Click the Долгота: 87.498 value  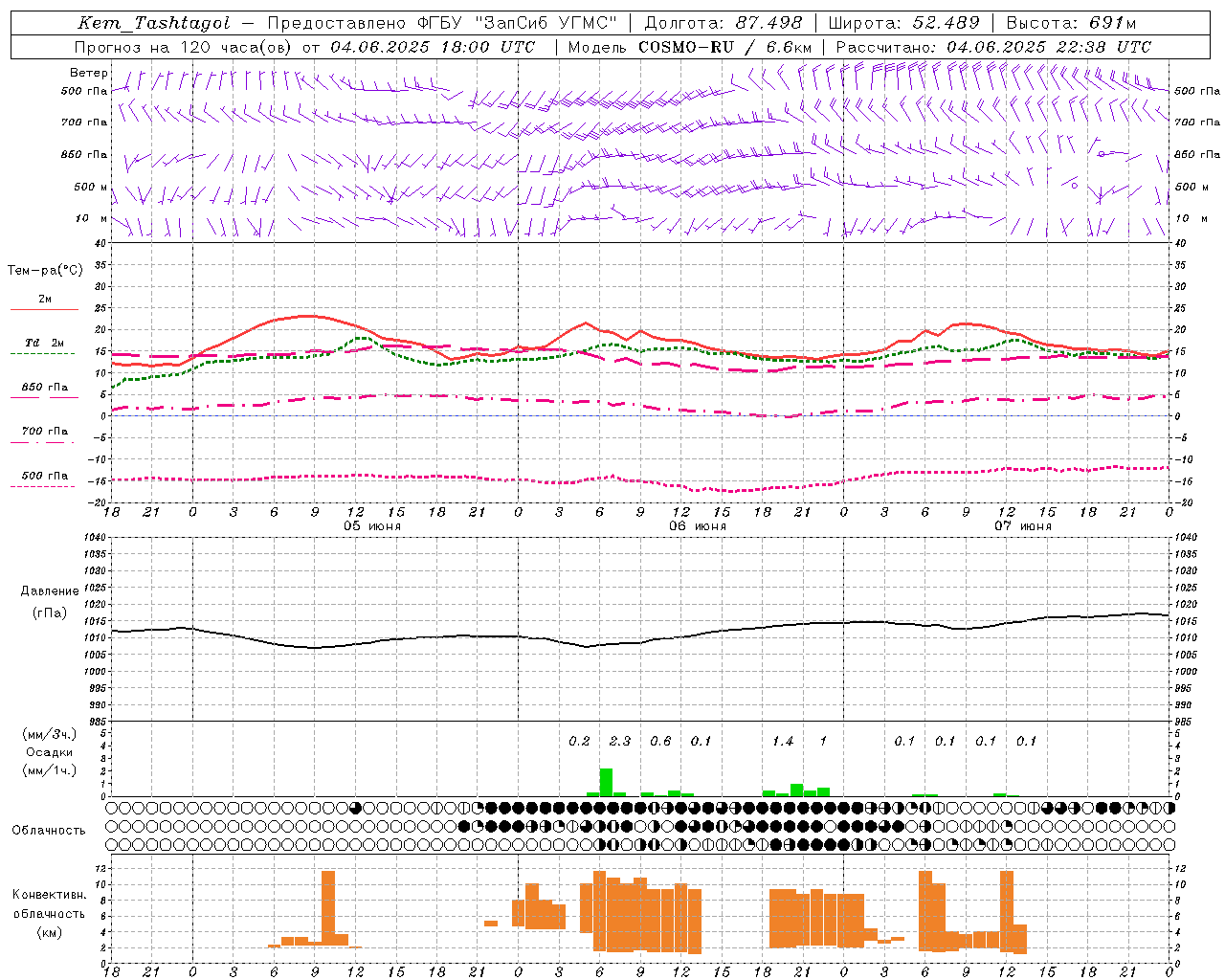(725, 23)
